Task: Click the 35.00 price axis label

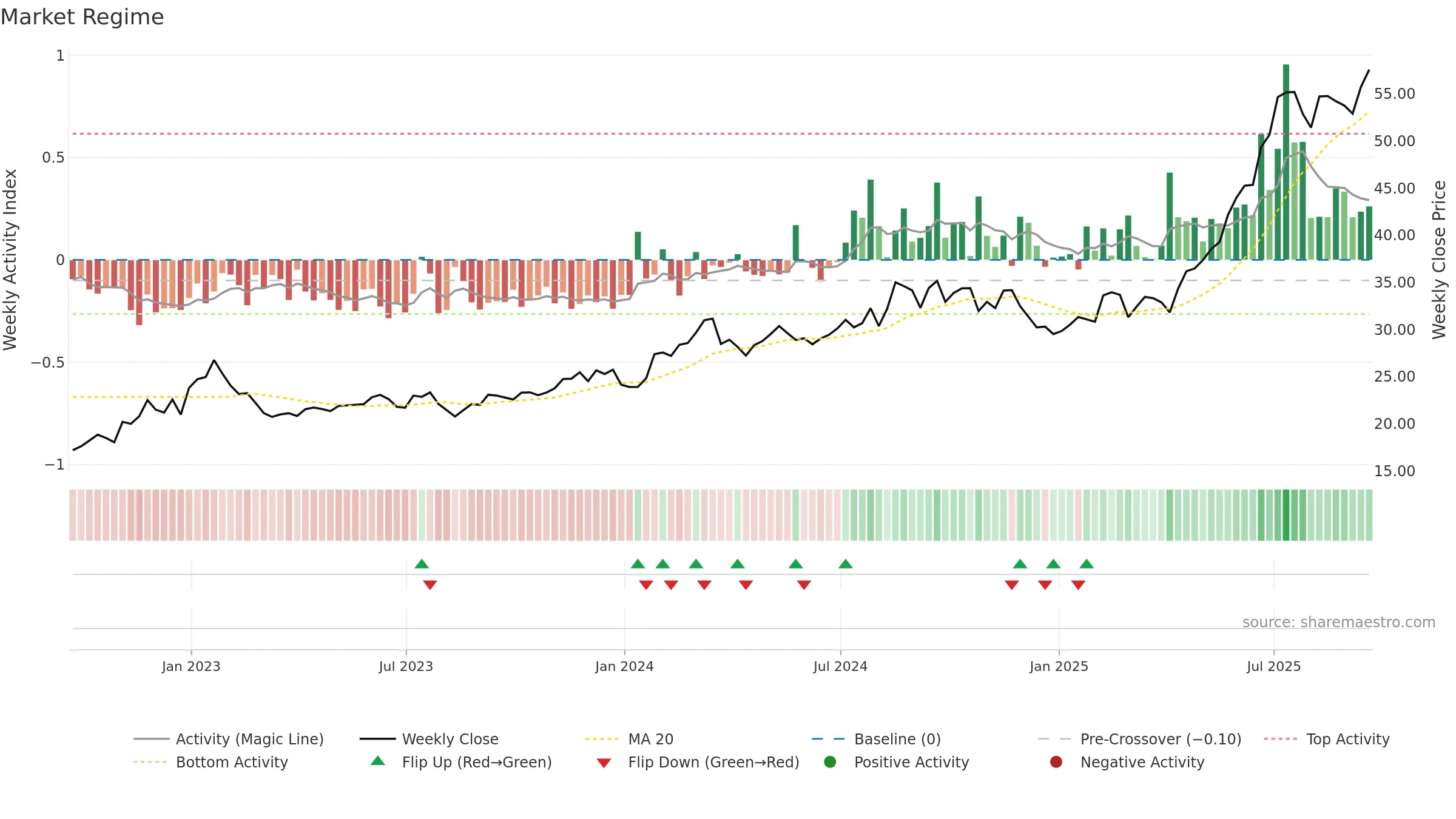Action: click(x=1394, y=282)
